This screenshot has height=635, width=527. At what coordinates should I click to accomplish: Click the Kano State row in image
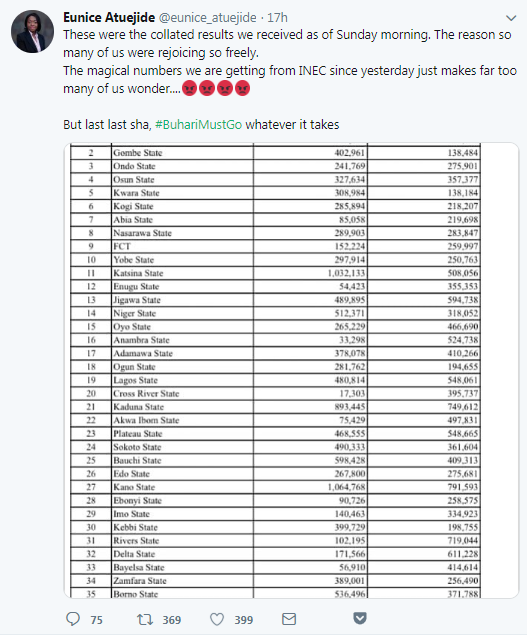tap(275, 487)
